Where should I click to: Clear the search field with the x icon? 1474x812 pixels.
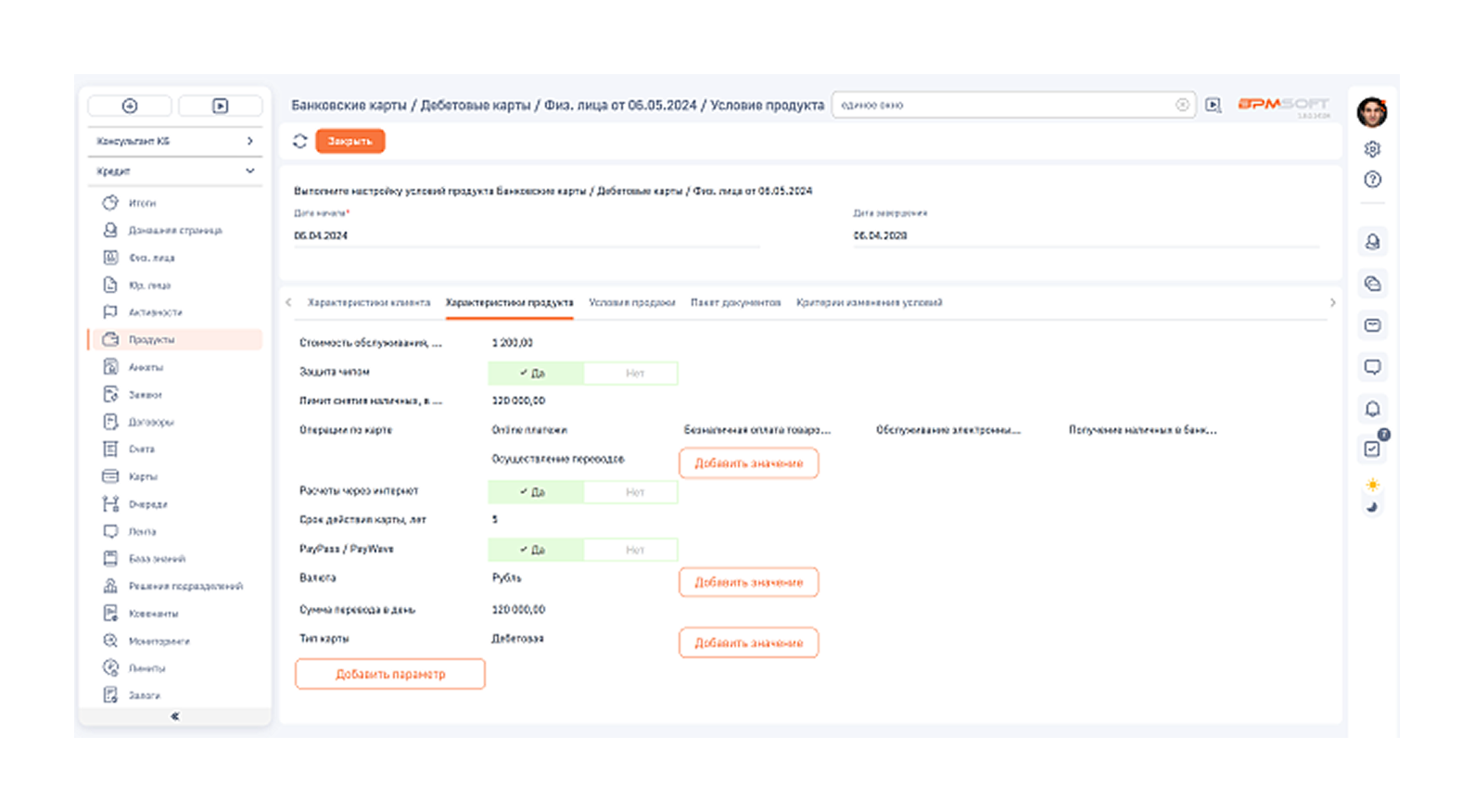click(1182, 105)
